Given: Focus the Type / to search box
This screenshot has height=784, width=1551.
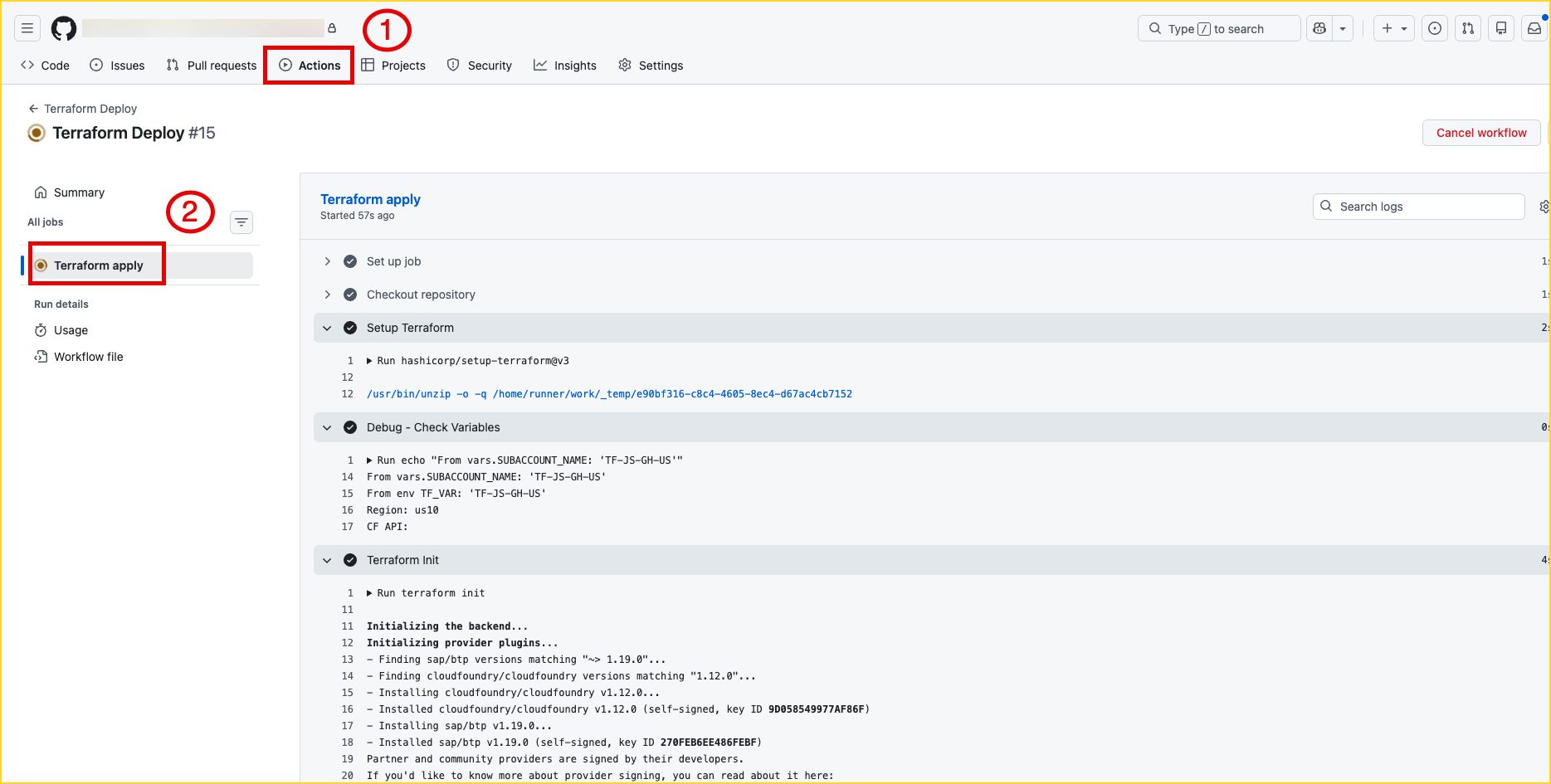Looking at the screenshot, I should [x=1219, y=28].
